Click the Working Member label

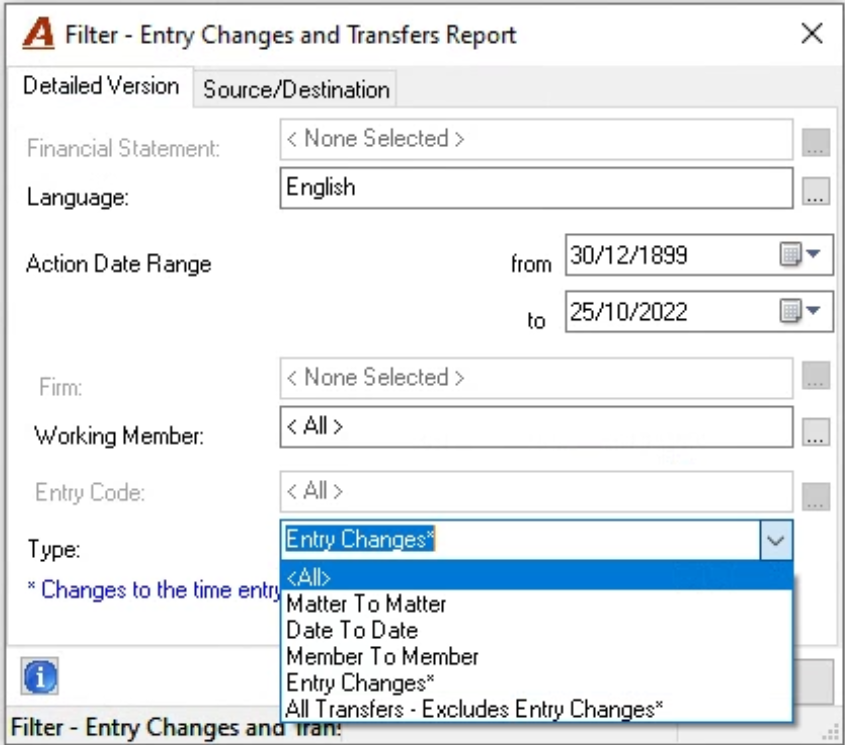click(119, 436)
